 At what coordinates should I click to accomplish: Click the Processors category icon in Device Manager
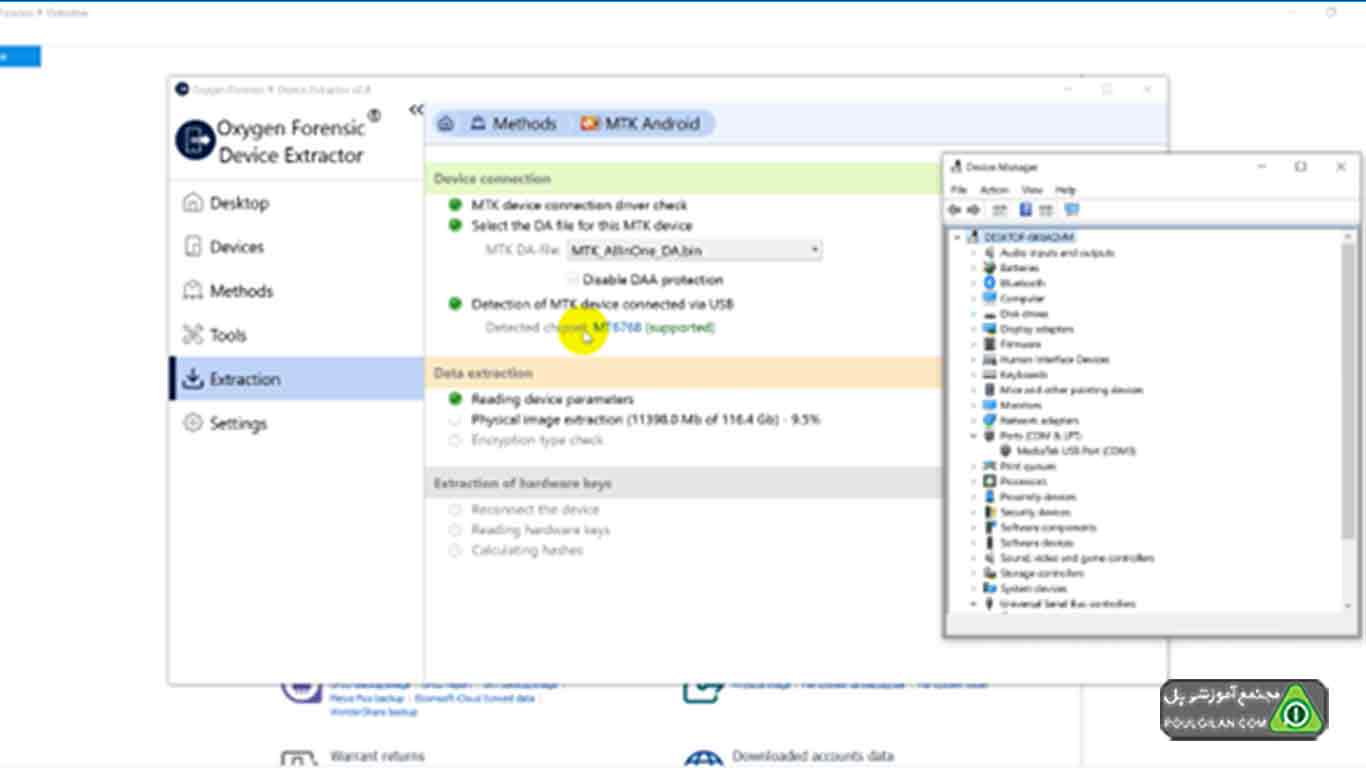click(990, 481)
